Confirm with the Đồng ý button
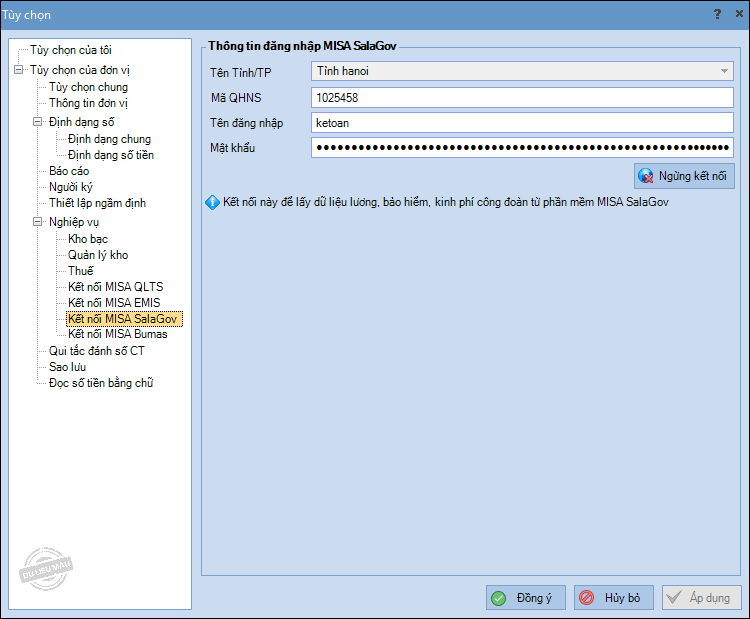Viewport: 750px width, 619px height. [526, 597]
